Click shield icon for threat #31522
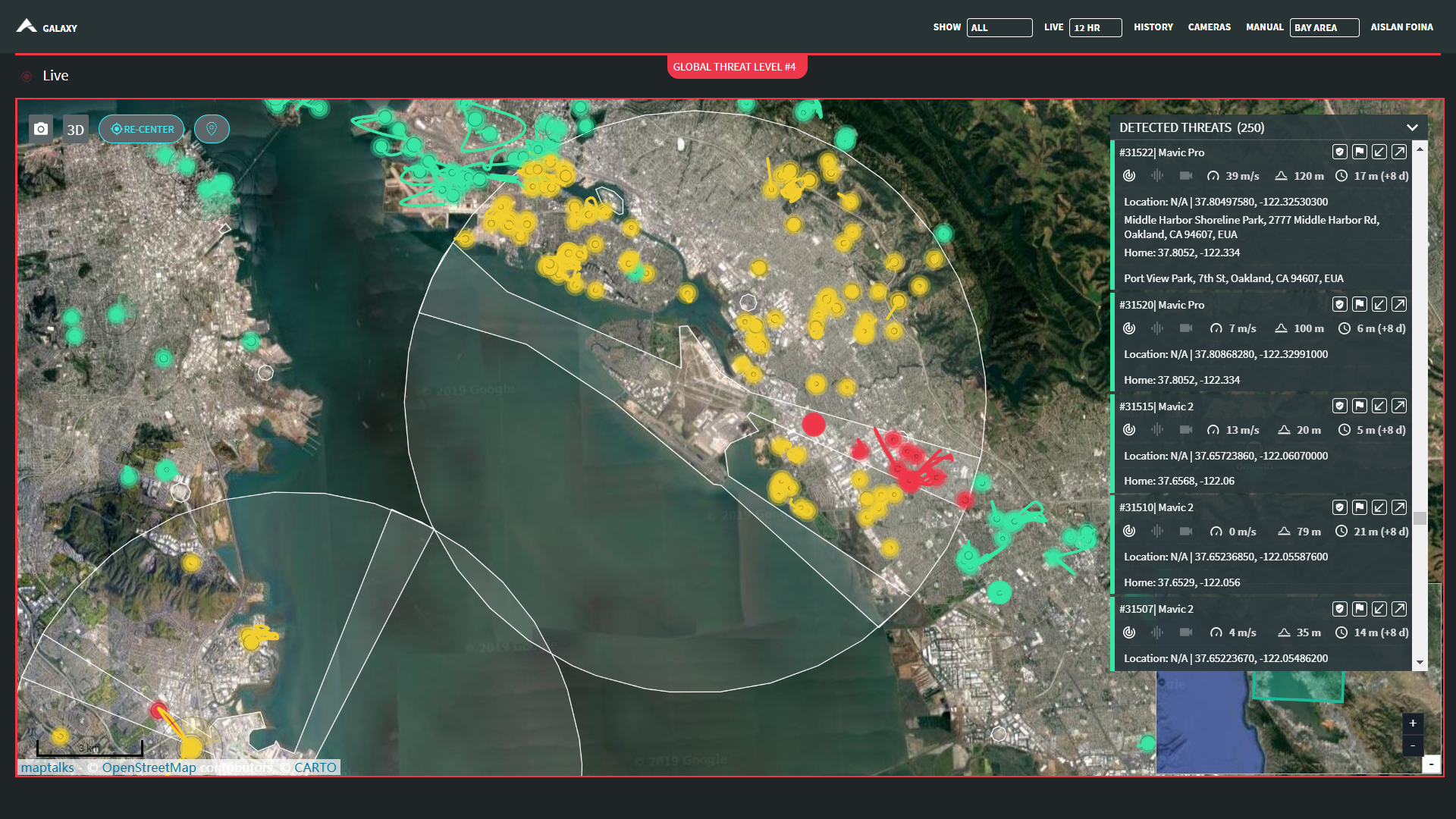This screenshot has width=1456, height=819. [1340, 152]
